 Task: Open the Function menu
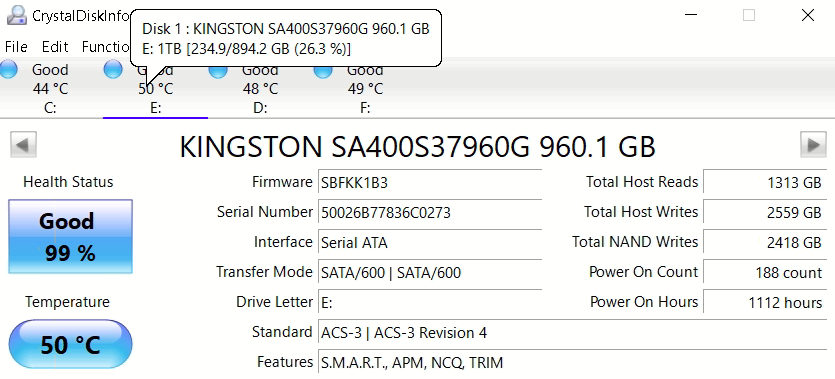[105, 47]
